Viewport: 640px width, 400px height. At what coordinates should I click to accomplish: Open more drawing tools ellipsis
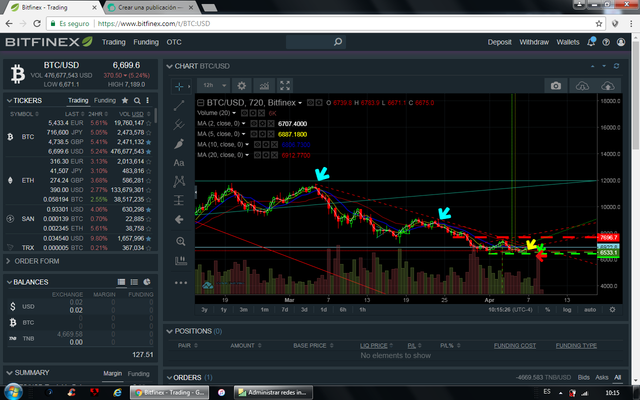tap(180, 282)
